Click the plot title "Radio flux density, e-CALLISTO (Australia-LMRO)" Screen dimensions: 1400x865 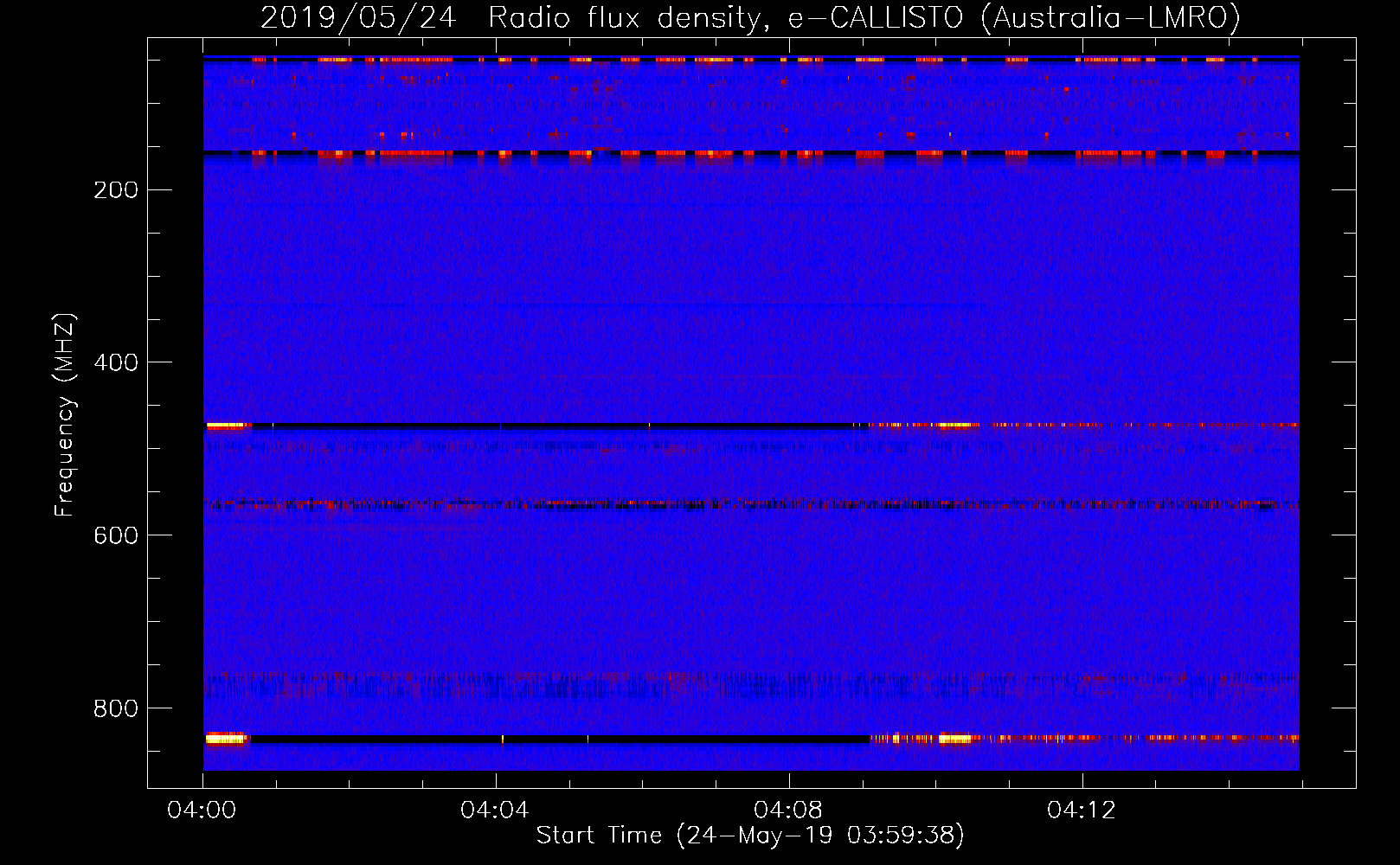tap(864, 18)
